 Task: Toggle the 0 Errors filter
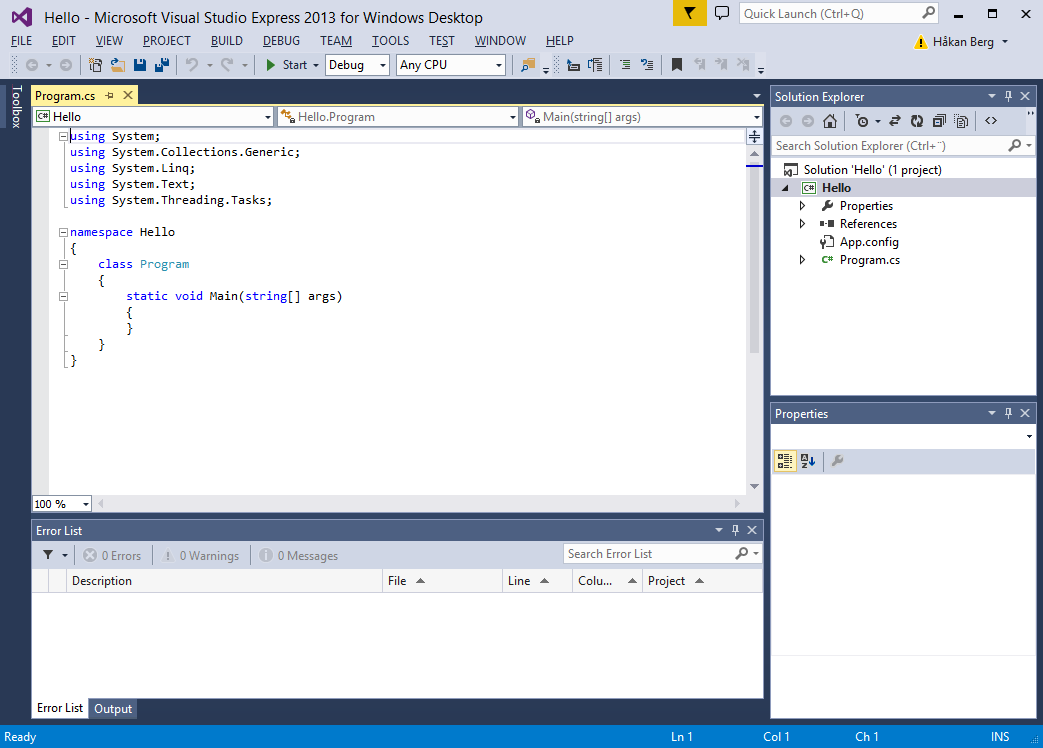[x=112, y=555]
